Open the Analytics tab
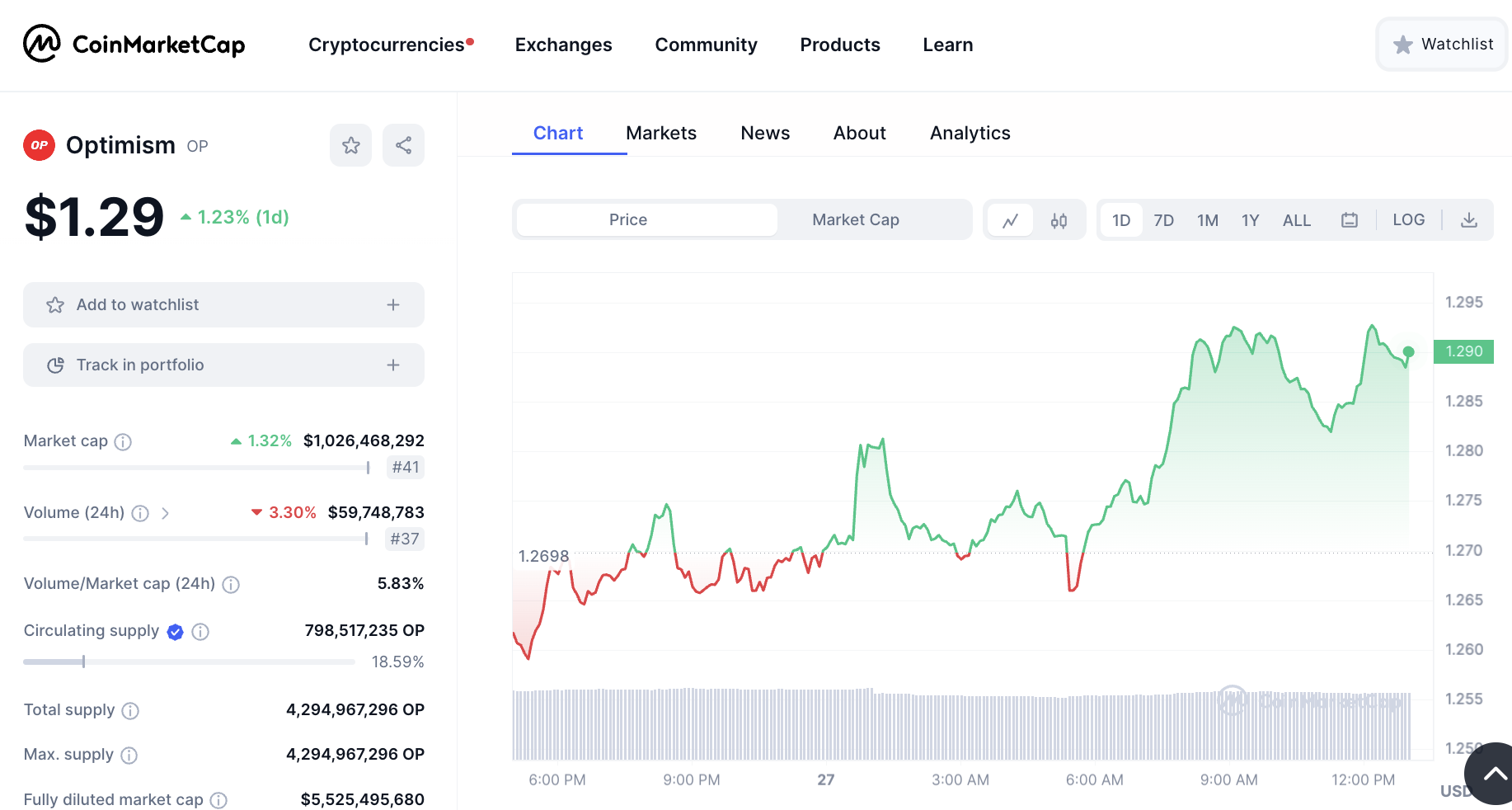The width and height of the screenshot is (1512, 810). click(970, 133)
